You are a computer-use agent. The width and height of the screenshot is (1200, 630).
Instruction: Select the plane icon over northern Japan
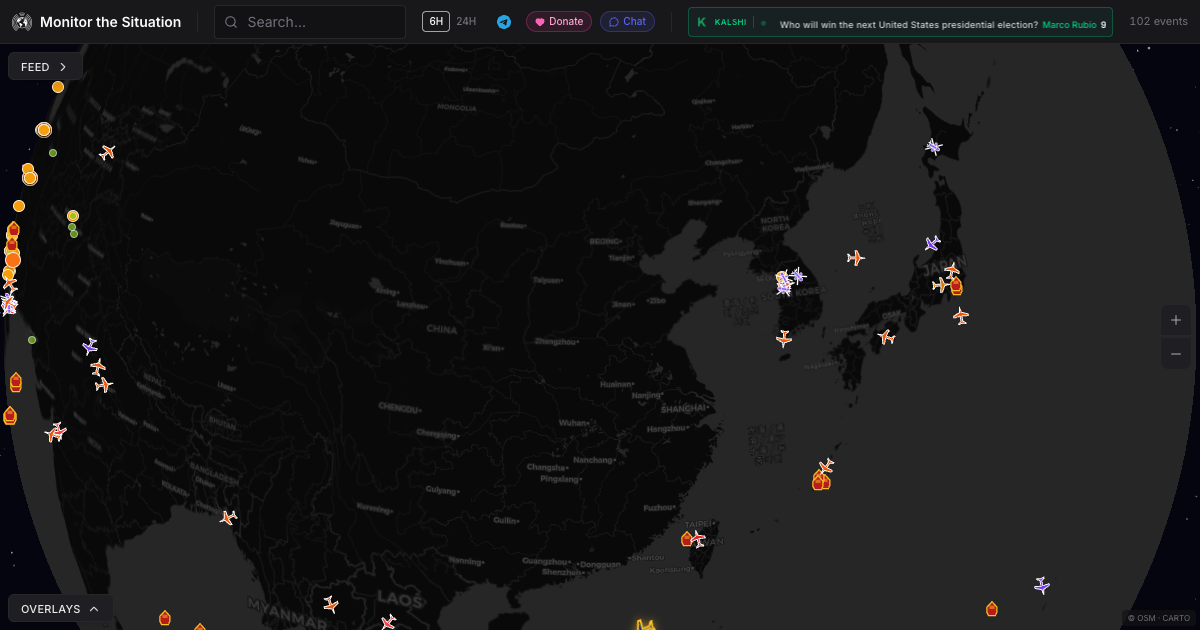[x=932, y=146]
